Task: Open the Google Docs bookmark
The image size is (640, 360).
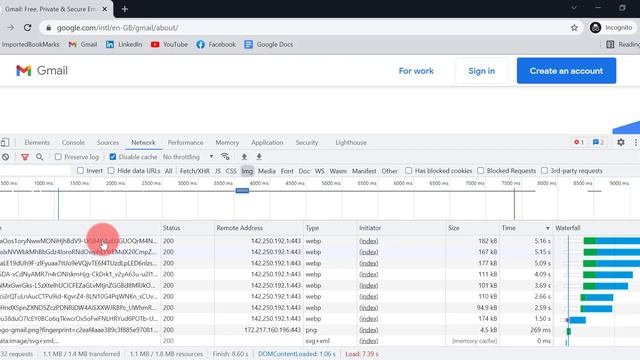Action: pos(269,44)
